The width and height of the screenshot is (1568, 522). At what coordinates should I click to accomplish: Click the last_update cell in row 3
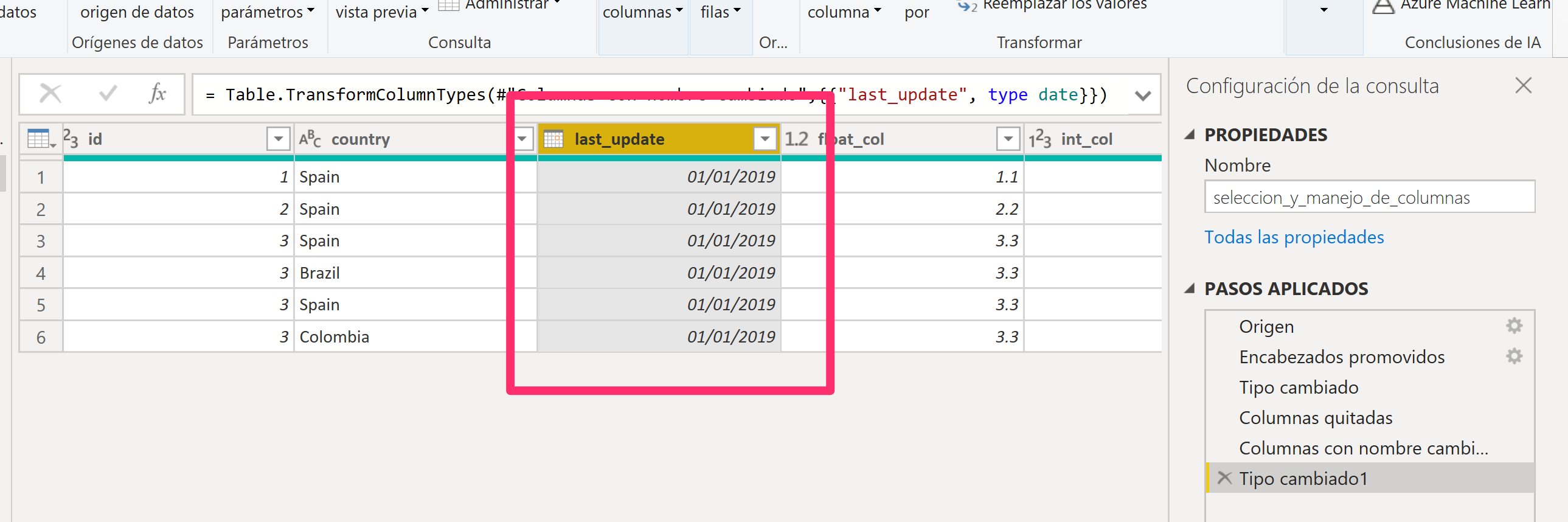coord(659,240)
